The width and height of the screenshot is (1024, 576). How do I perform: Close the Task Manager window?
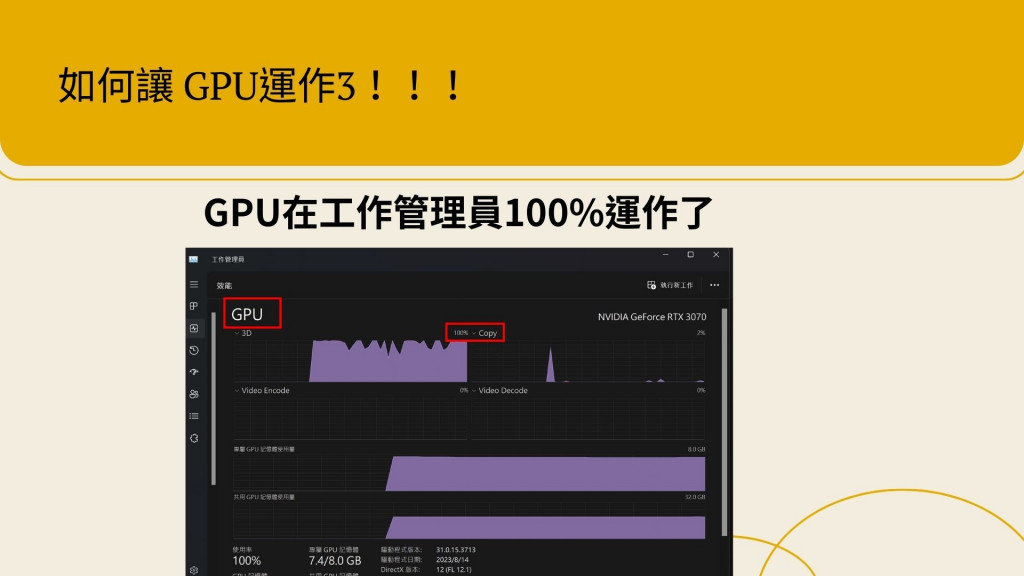click(716, 255)
